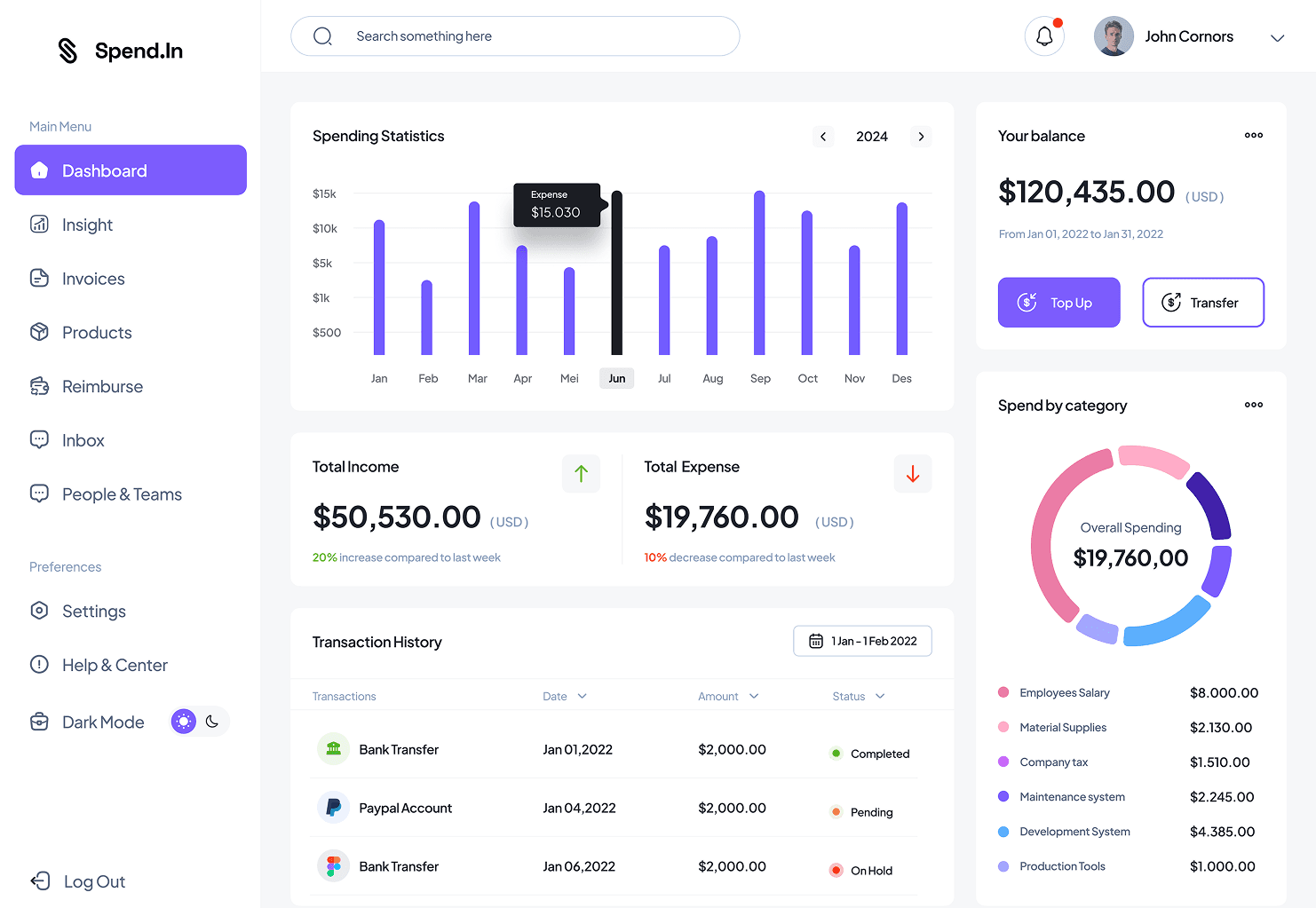Open Your balance options menu

[x=1254, y=135]
